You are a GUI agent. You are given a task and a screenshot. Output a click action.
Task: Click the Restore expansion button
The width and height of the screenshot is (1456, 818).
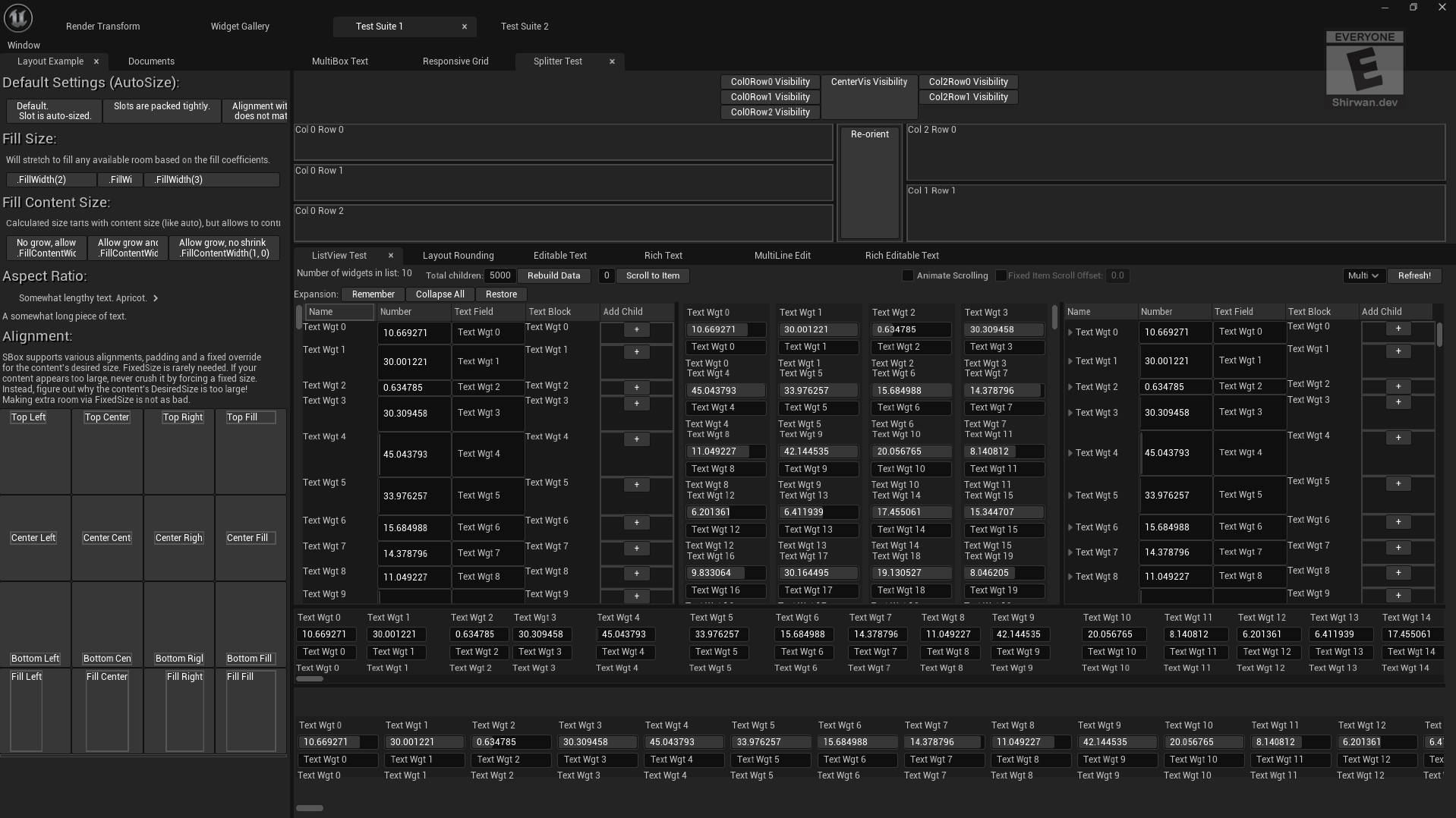501,294
